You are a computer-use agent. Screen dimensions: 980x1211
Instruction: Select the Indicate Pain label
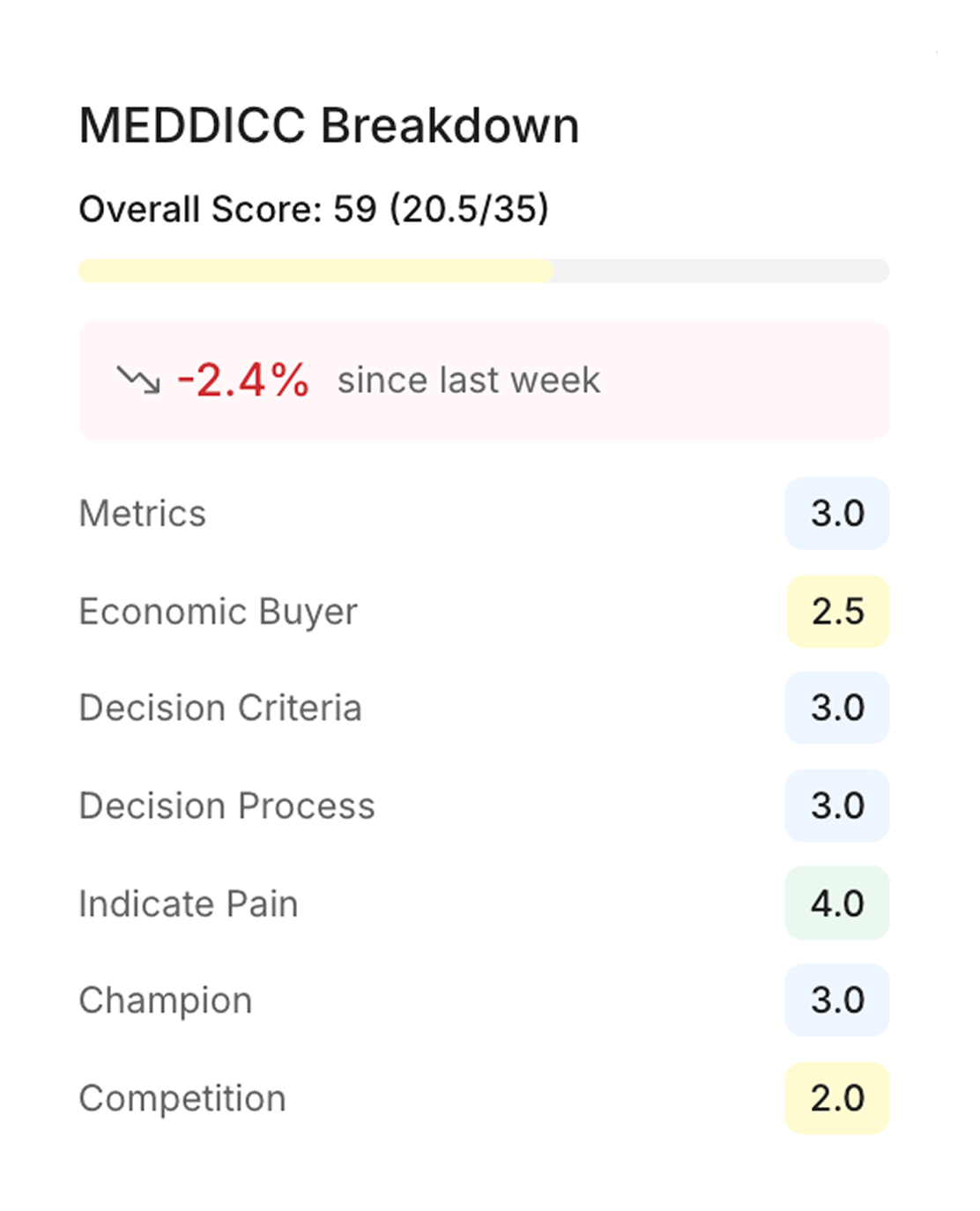pos(188,903)
